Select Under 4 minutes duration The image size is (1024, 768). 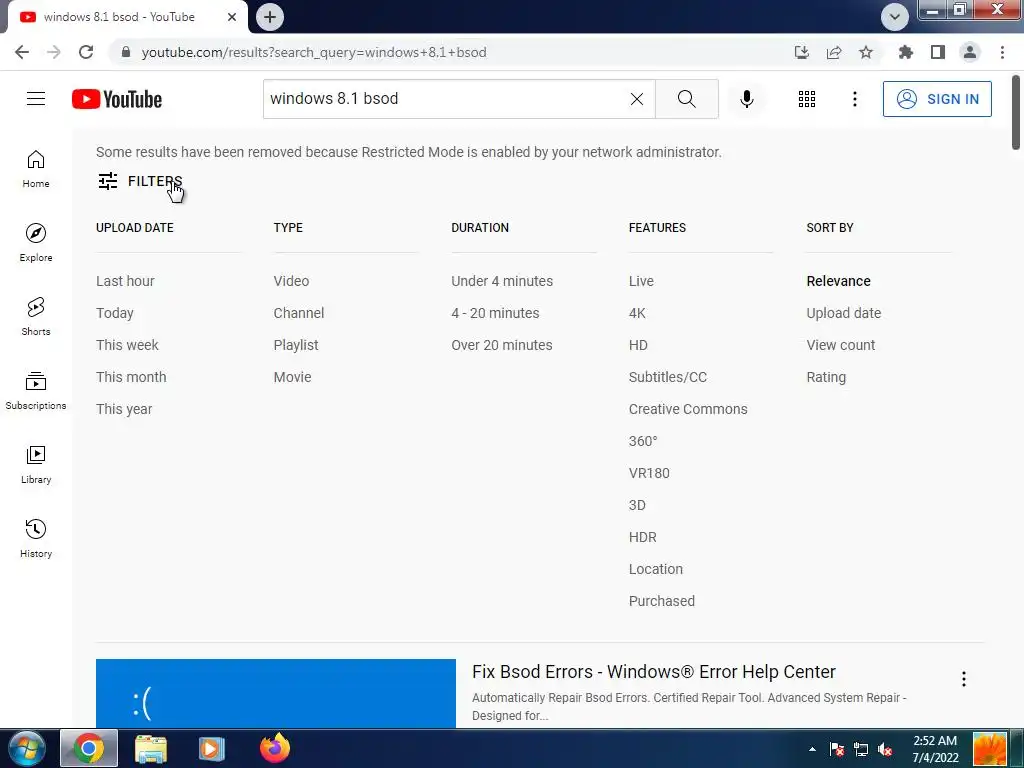click(x=502, y=281)
